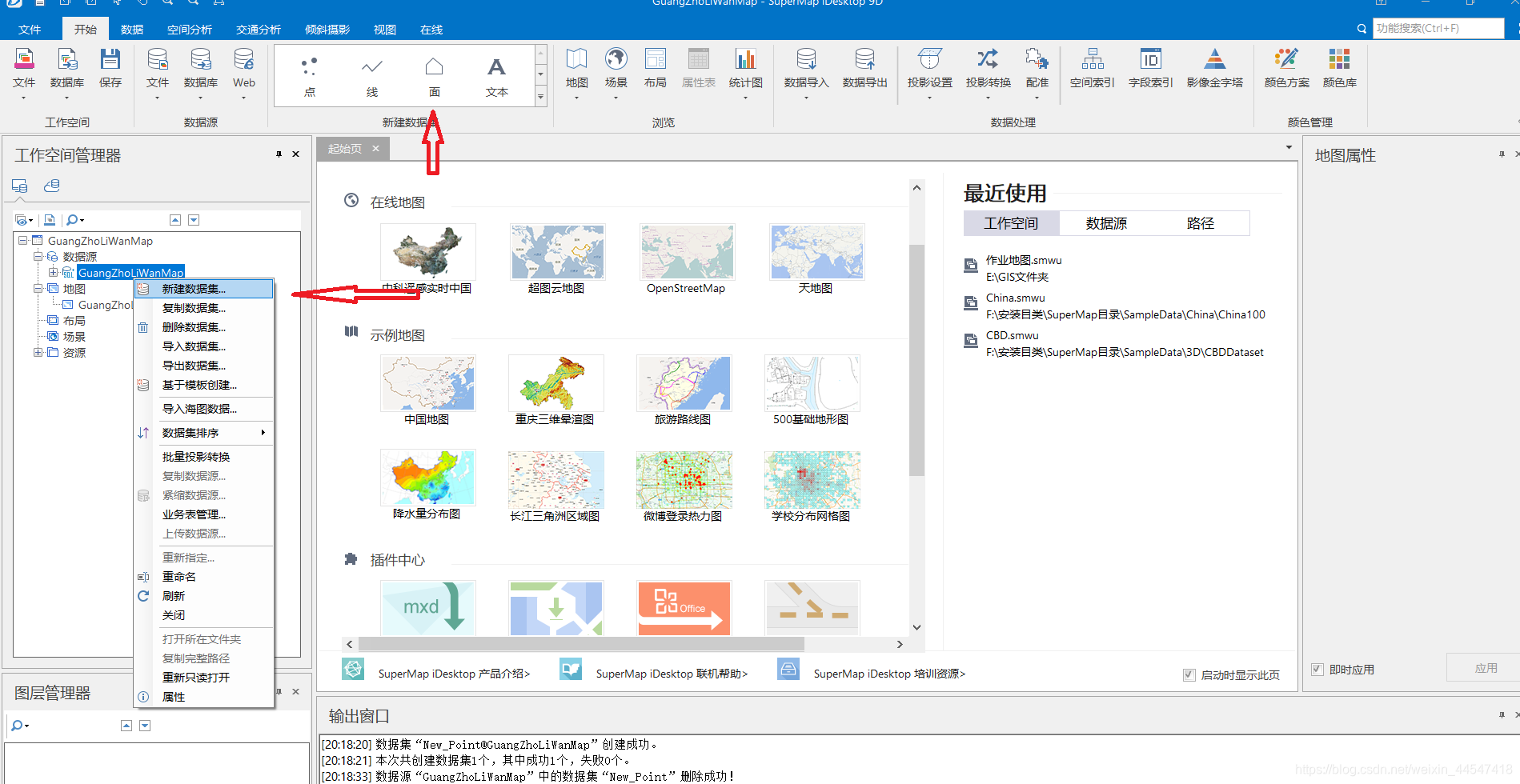Choose 导入数据集 from context menu
Image resolution: width=1520 pixels, height=784 pixels.
click(x=204, y=346)
